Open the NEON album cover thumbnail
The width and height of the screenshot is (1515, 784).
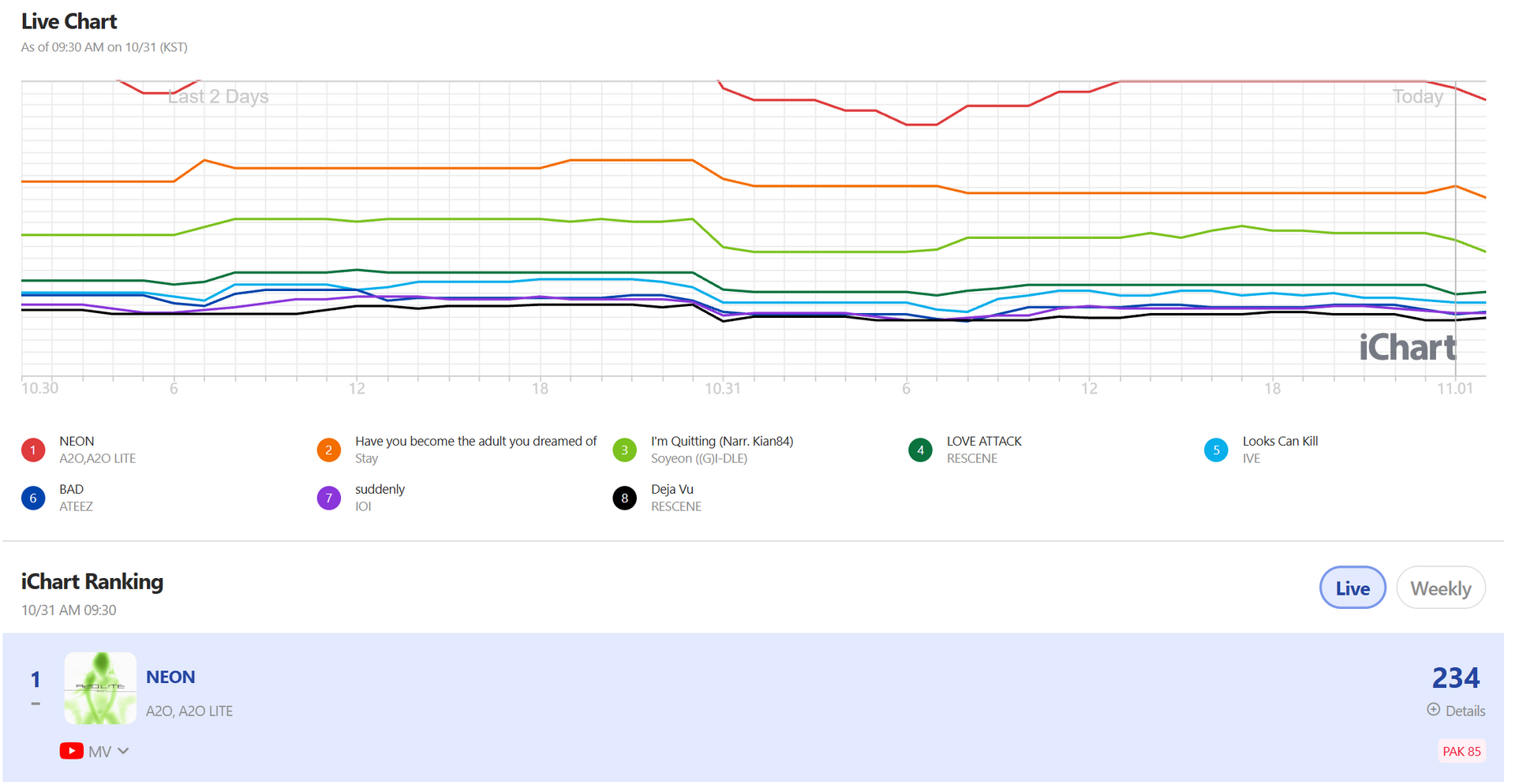pyautogui.click(x=100, y=688)
